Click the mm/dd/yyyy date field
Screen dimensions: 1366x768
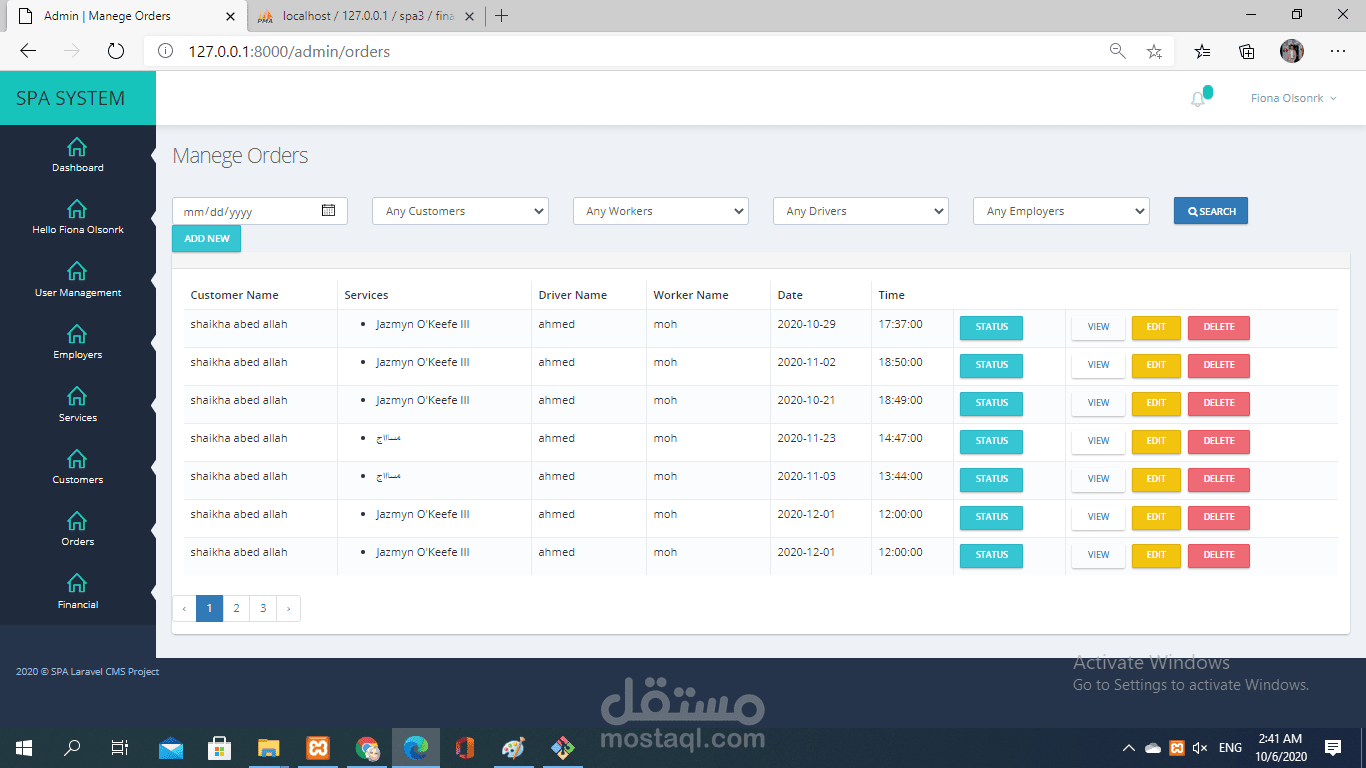pyautogui.click(x=260, y=211)
